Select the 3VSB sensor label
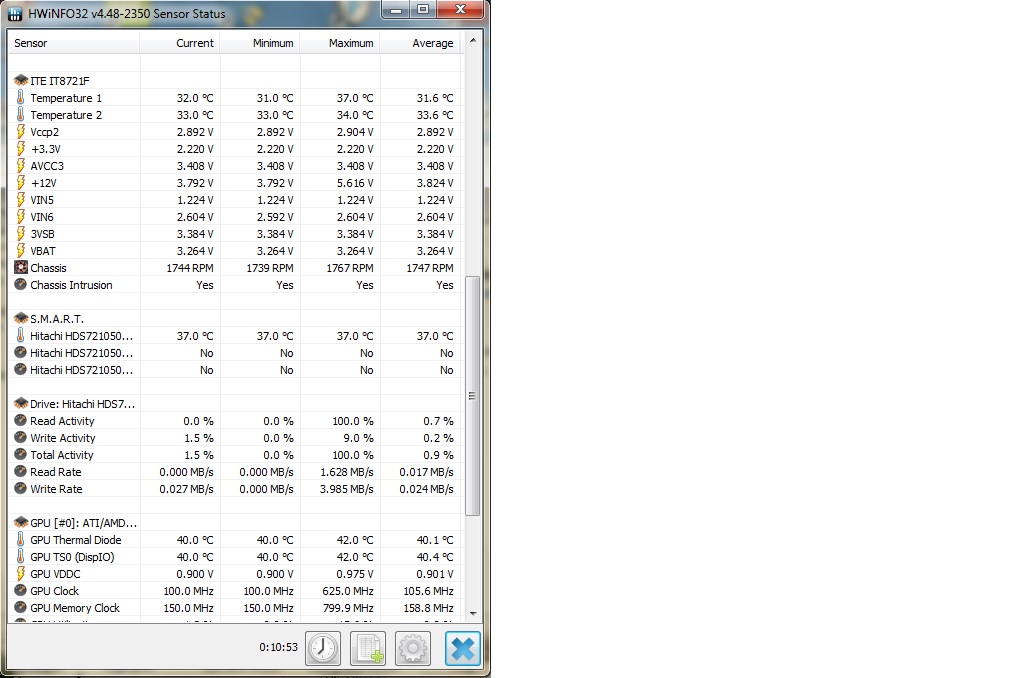Screen dimensions: 1009x678 (x=42, y=234)
